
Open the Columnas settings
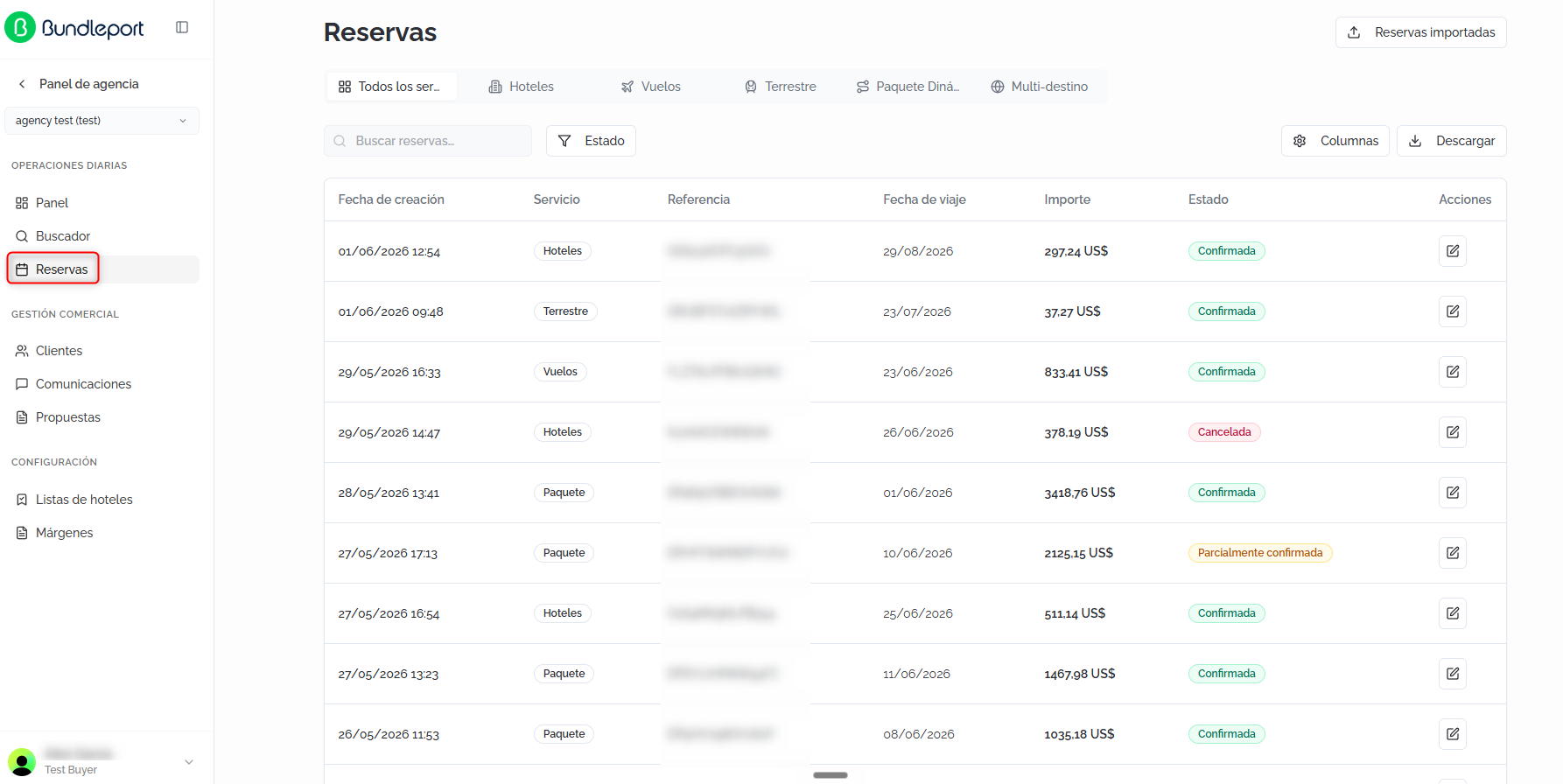(1335, 141)
